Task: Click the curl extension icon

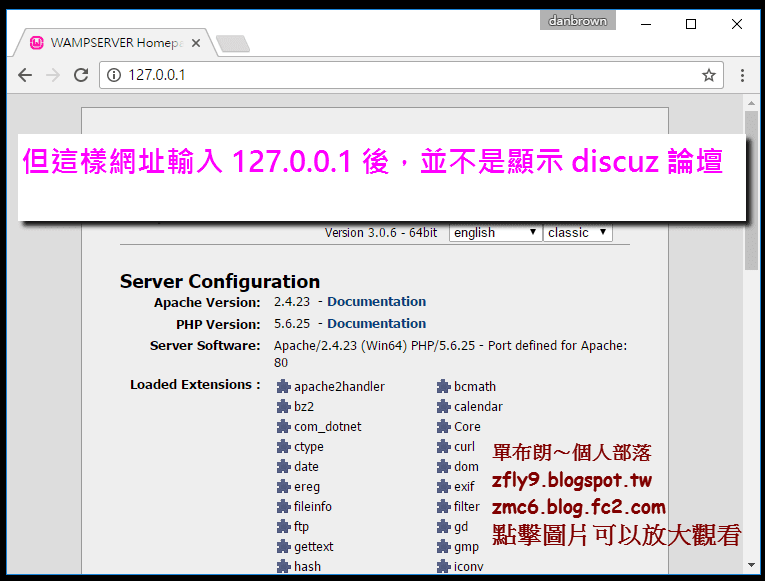Action: [x=443, y=447]
